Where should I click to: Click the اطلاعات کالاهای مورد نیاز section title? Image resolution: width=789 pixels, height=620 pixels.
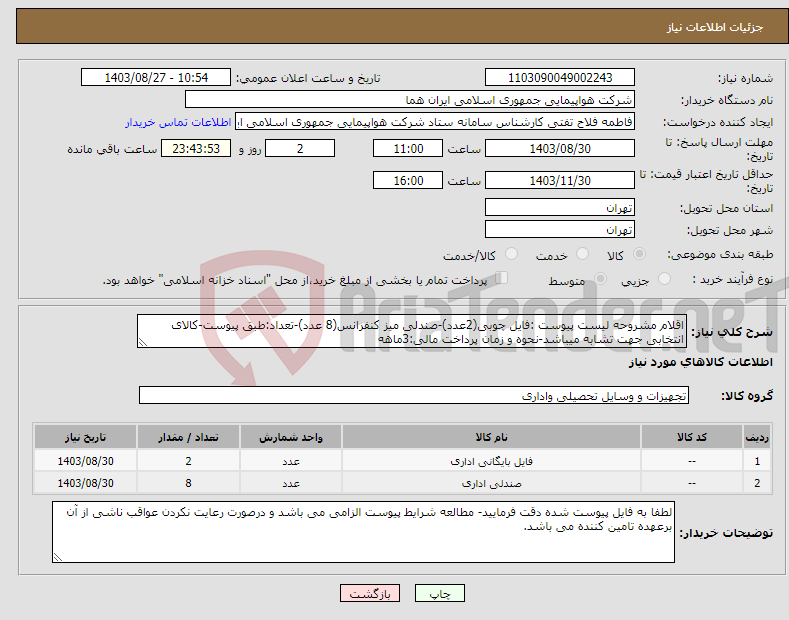(x=700, y=362)
